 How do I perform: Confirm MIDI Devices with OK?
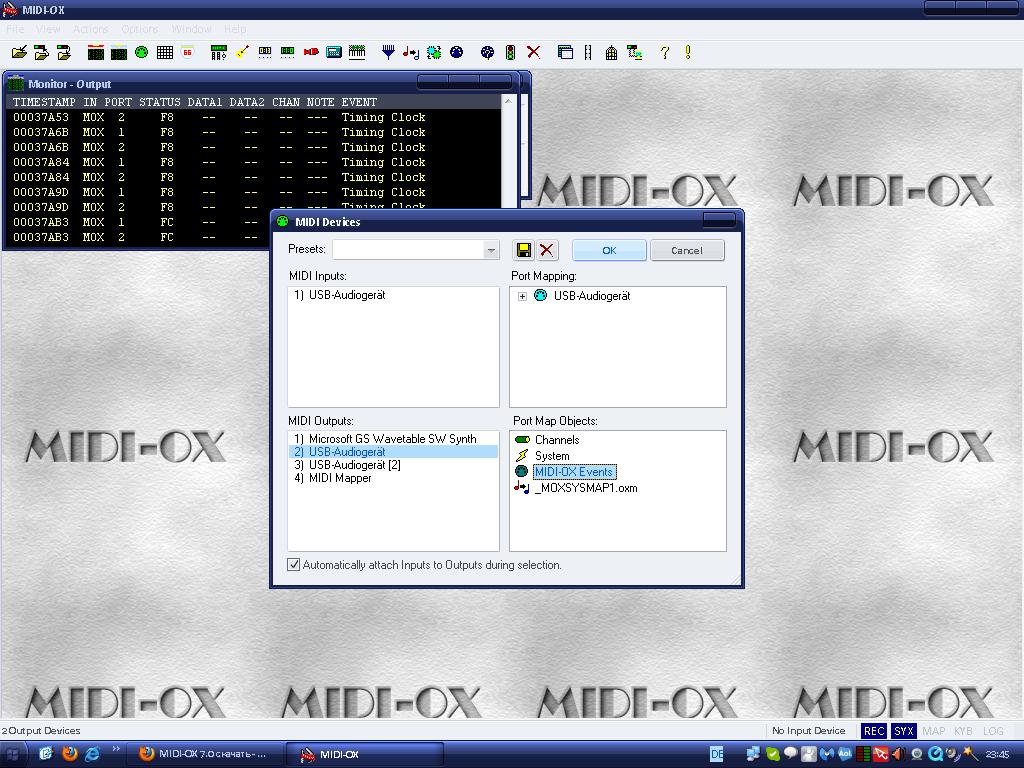pyautogui.click(x=609, y=250)
